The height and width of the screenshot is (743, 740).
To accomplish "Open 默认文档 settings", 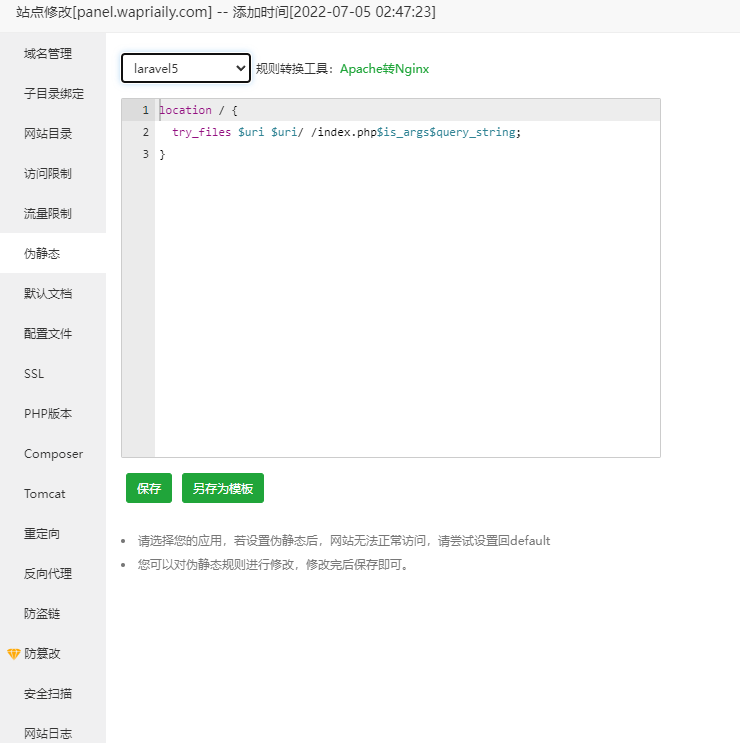I will tap(48, 293).
